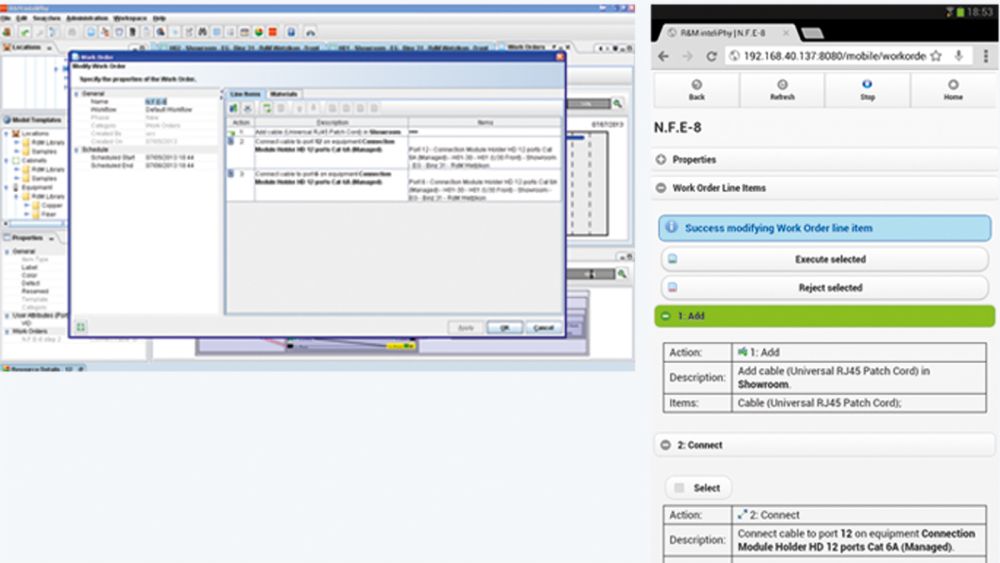
Task: Expand the Properties section
Action: point(662,159)
